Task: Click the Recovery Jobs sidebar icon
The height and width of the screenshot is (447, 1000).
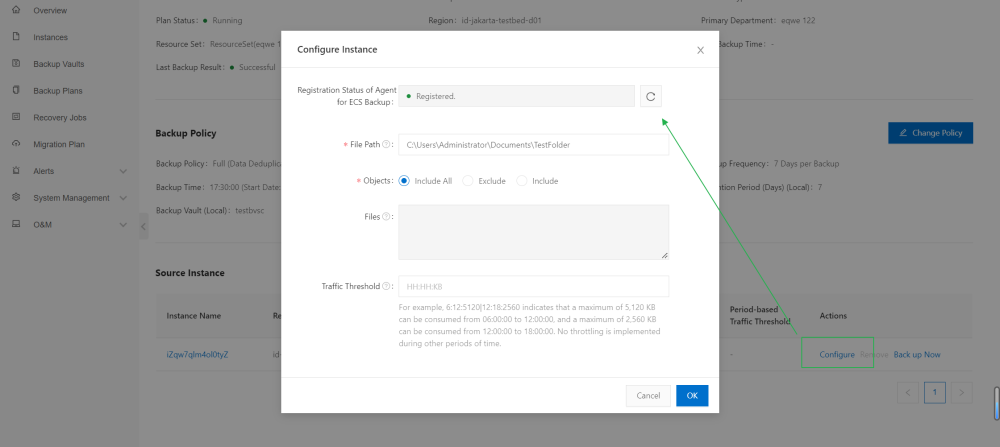Action: click(16, 117)
